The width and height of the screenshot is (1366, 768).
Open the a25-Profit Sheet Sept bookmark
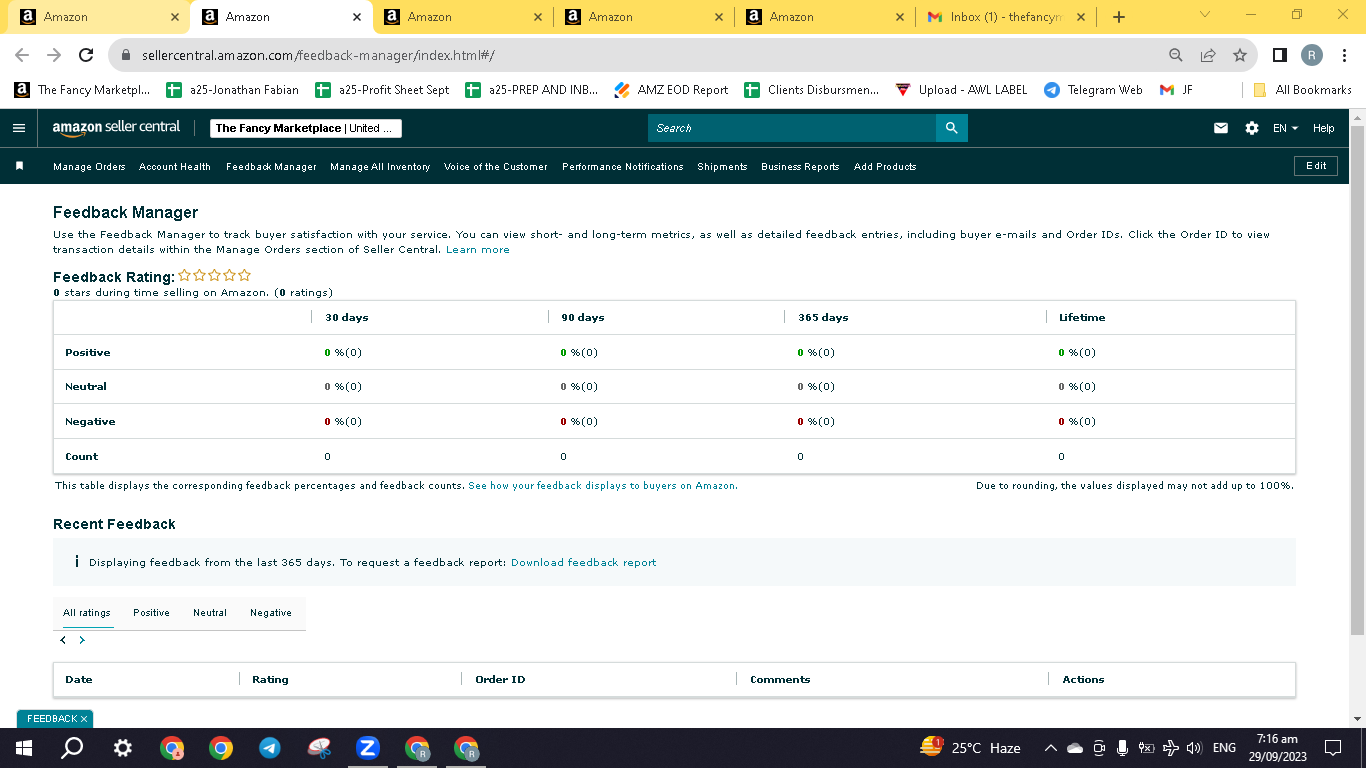pos(382,90)
